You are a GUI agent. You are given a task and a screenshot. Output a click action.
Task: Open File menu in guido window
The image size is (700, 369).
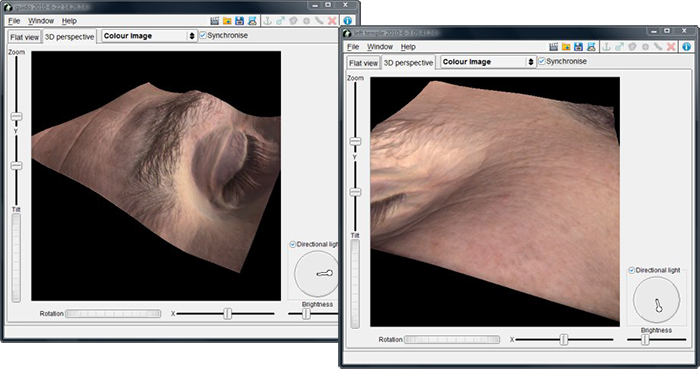[14, 21]
